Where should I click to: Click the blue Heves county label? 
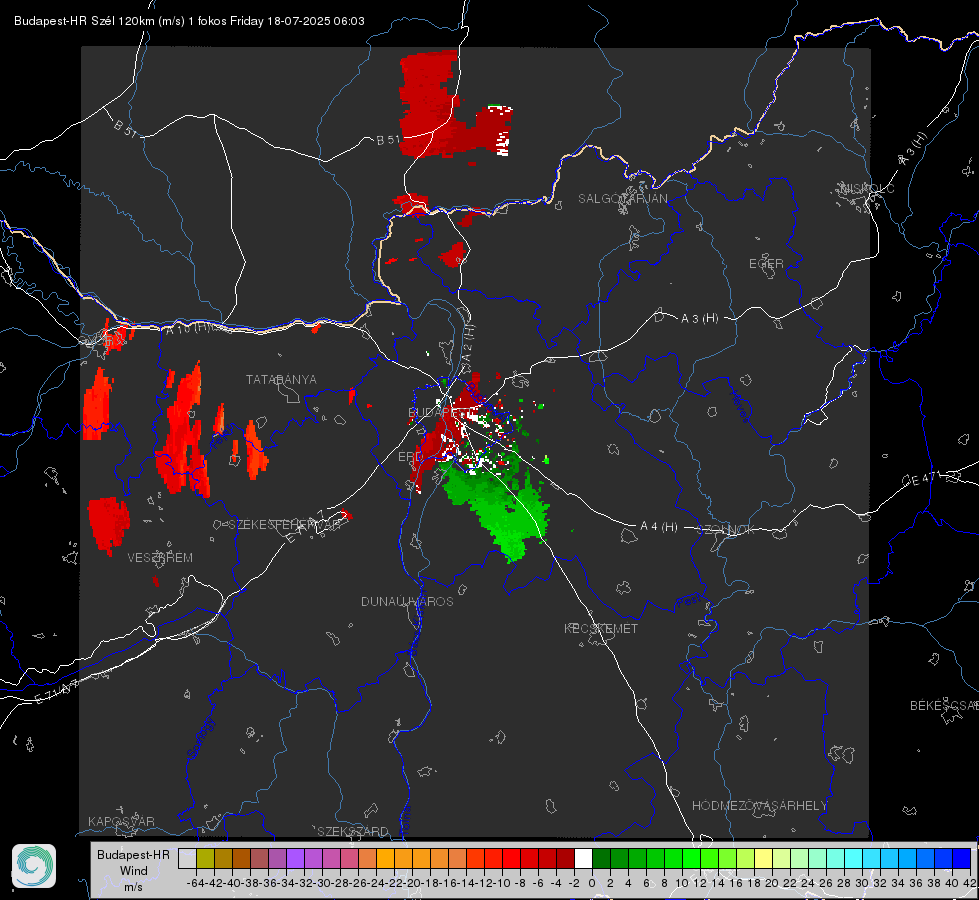tap(739, 407)
